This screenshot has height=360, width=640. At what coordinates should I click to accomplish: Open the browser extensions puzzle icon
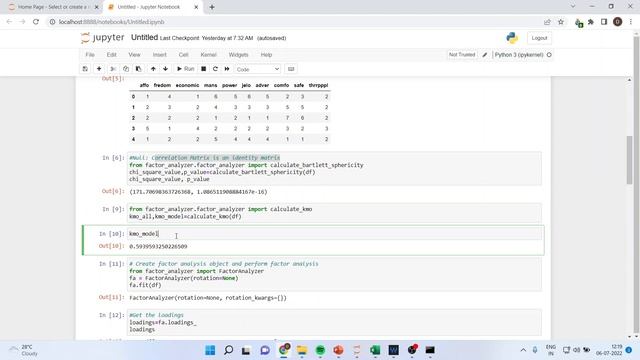click(x=591, y=22)
